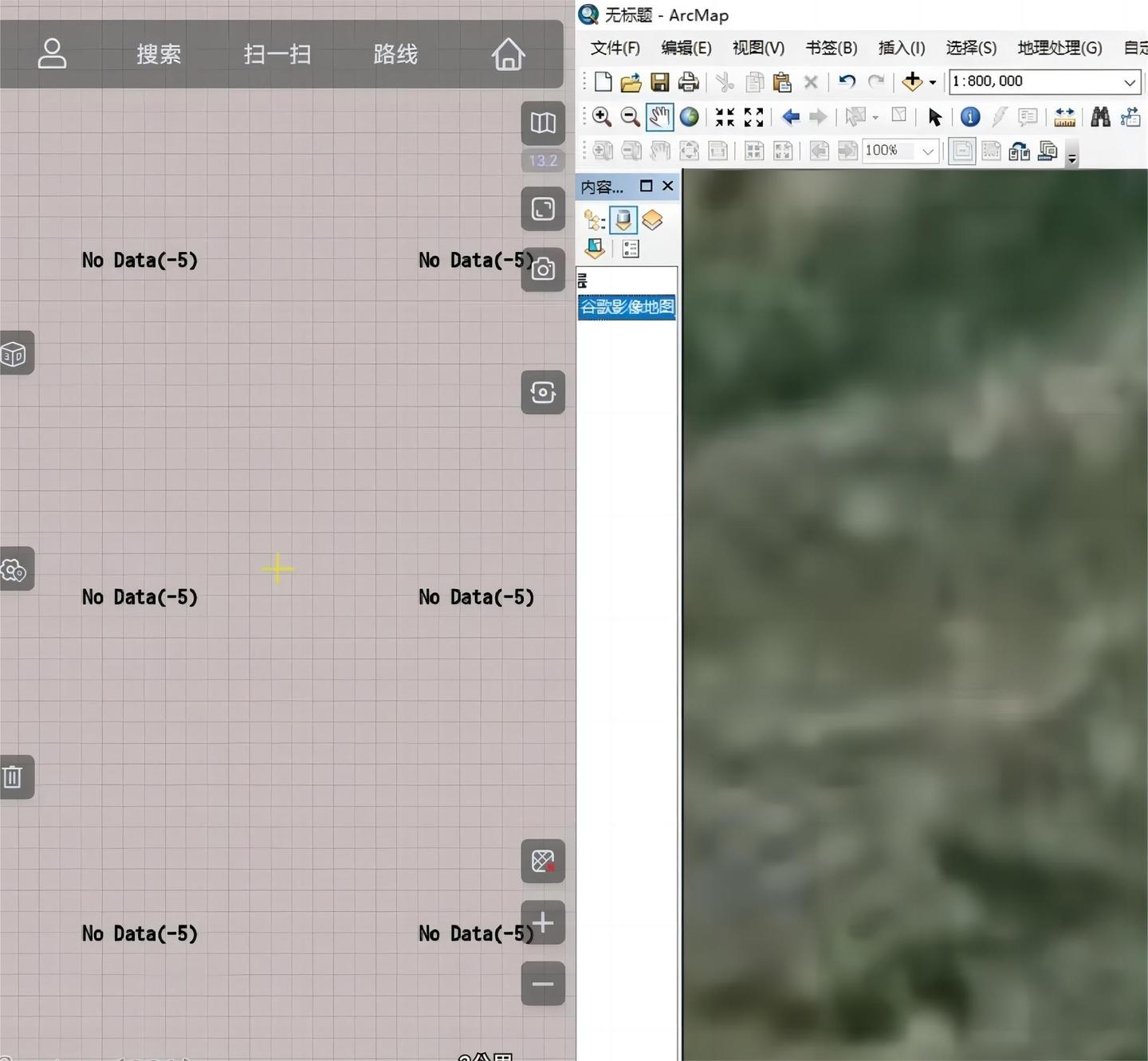Print the map using printer icon
Image resolution: width=1148 pixels, height=1061 pixels.
(x=688, y=81)
